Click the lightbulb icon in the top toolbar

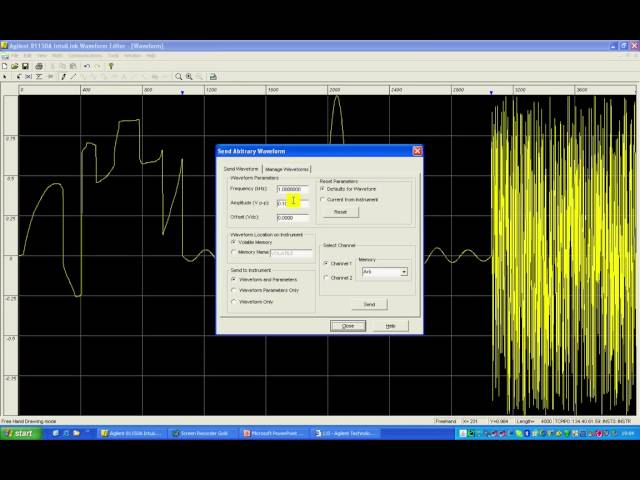(x=111, y=66)
